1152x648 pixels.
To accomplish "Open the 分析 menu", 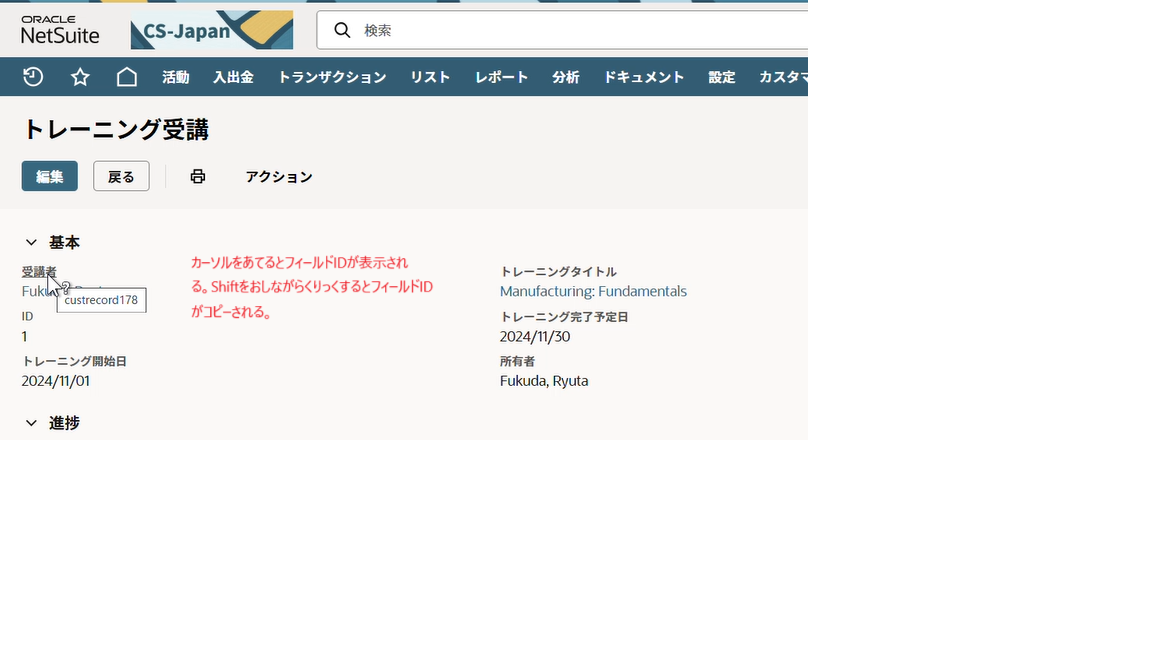I will point(566,77).
